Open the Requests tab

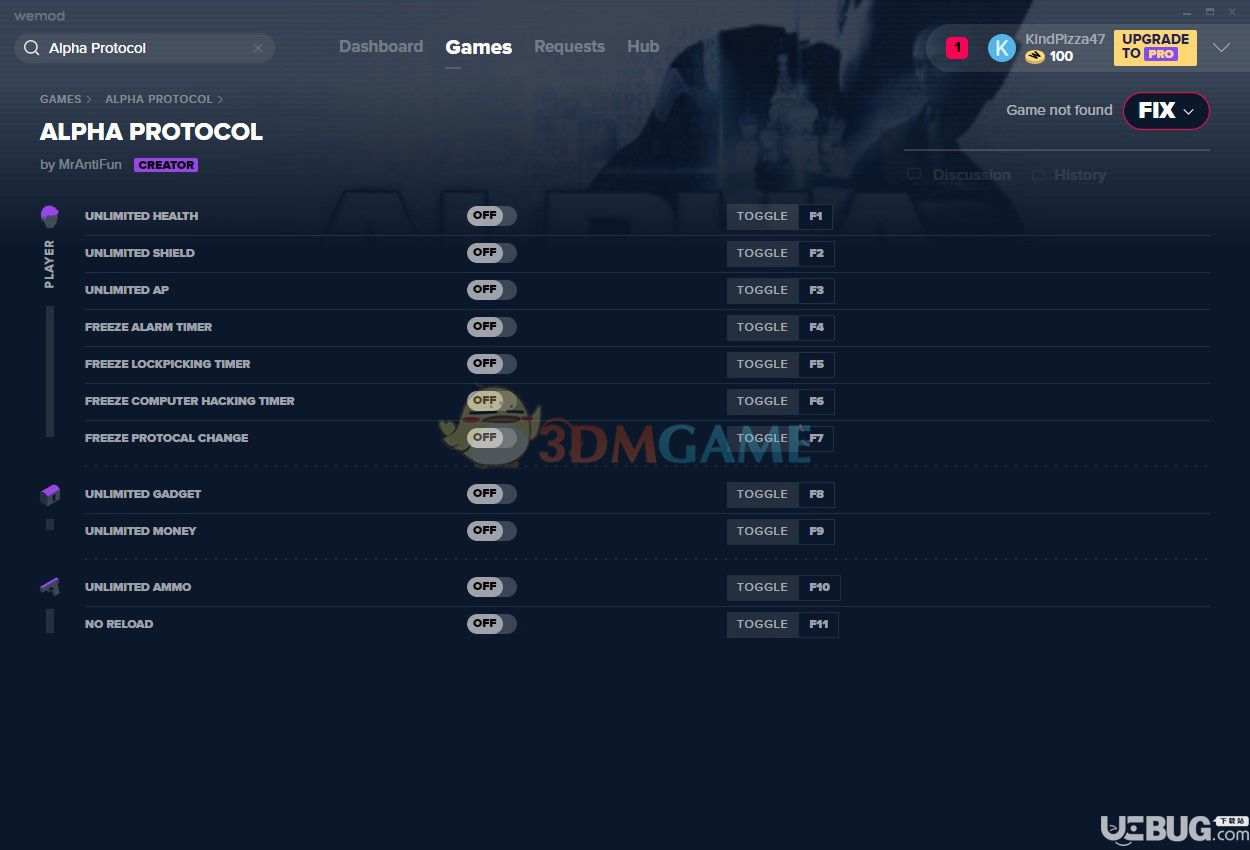(569, 47)
